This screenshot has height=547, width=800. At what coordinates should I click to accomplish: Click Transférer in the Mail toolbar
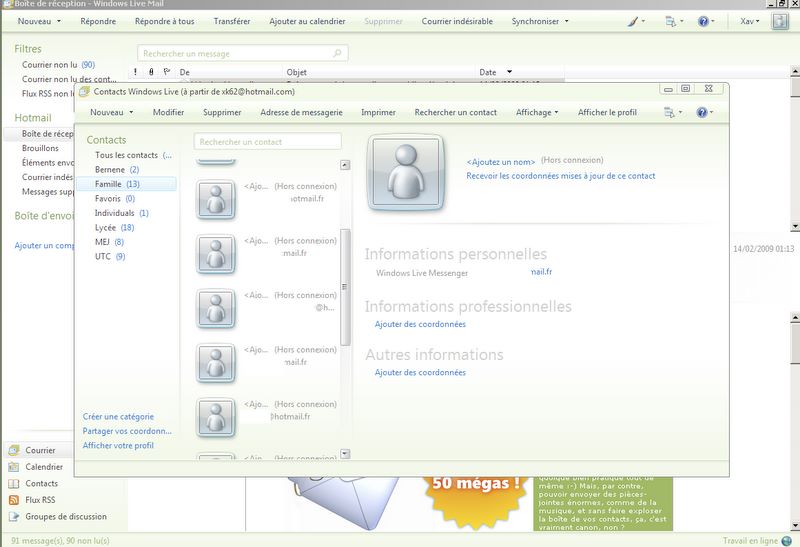tap(232, 21)
